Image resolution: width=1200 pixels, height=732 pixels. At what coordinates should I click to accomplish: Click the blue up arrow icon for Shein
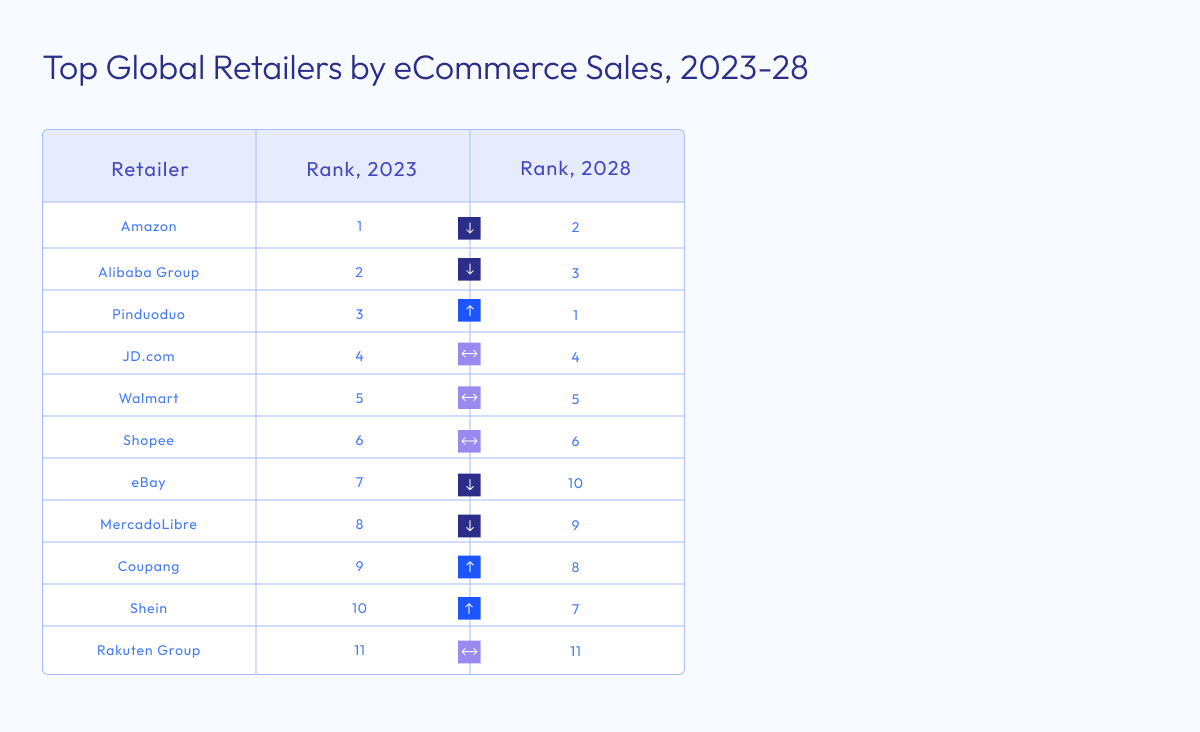pos(469,608)
